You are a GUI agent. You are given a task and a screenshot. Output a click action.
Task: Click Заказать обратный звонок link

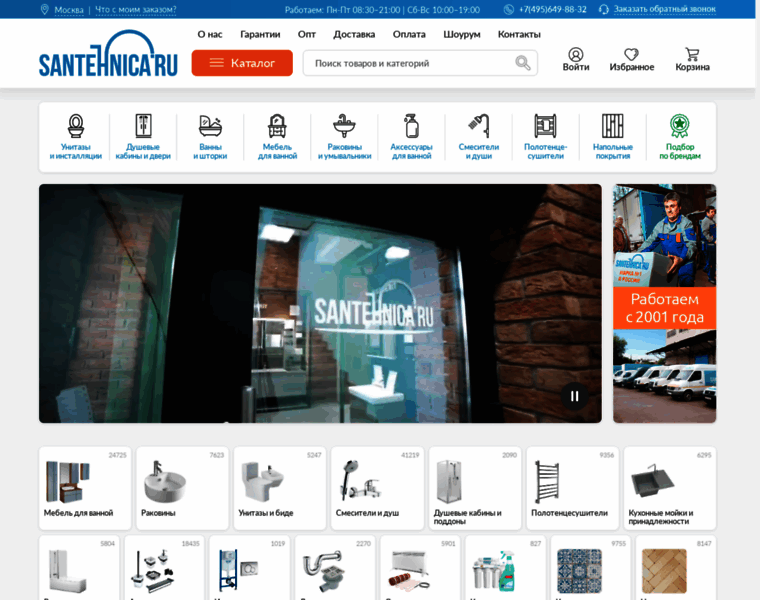point(665,9)
